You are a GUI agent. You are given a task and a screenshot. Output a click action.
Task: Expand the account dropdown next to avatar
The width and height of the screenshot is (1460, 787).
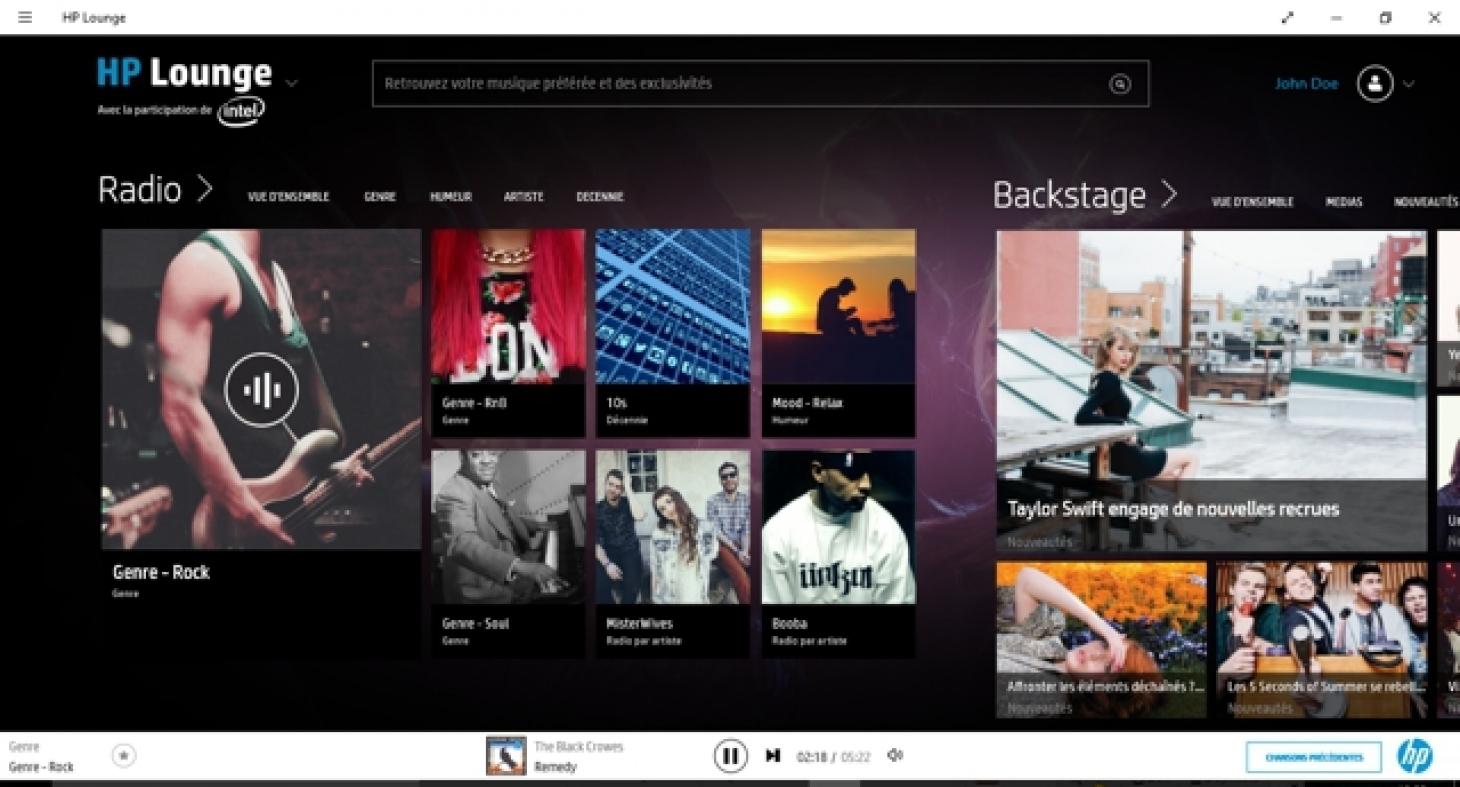click(1409, 85)
